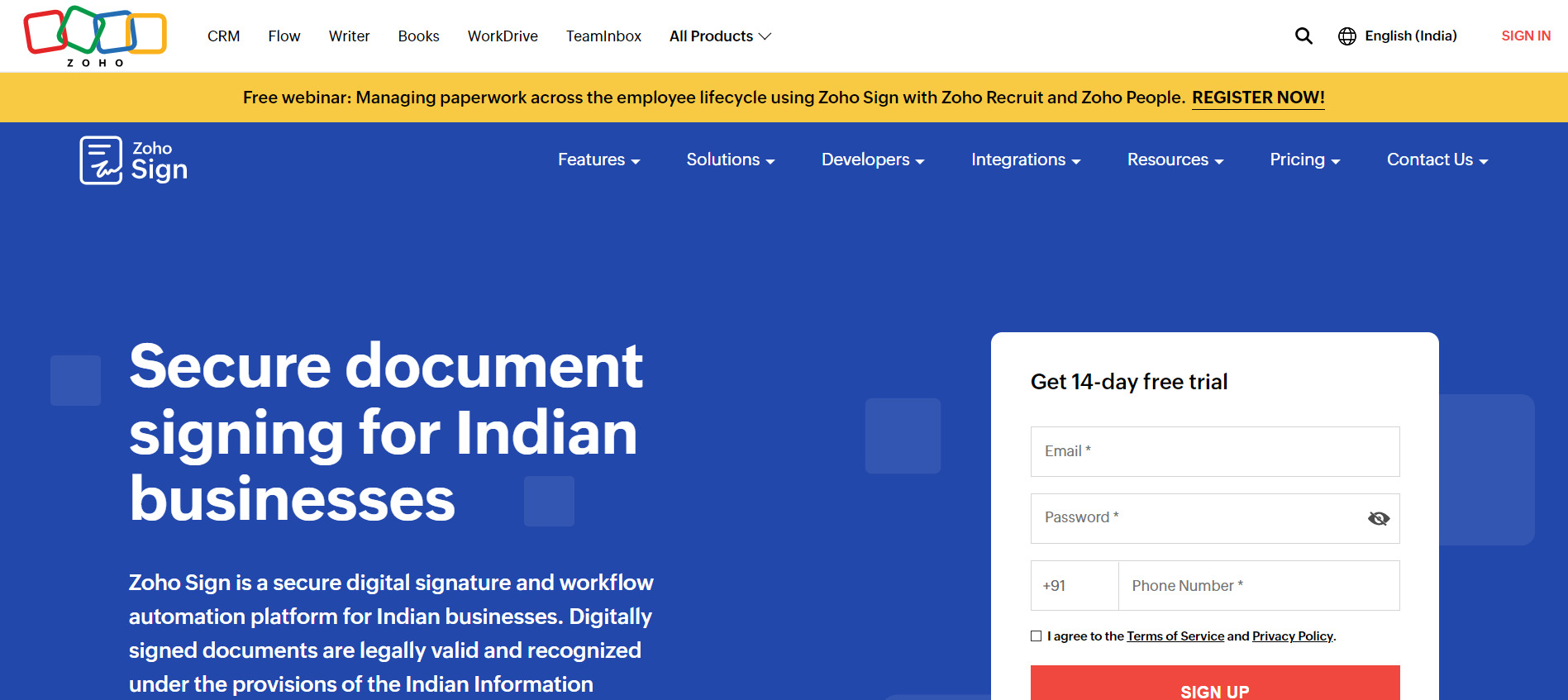This screenshot has width=1568, height=700.
Task: Open the search magnifier icon
Action: (1303, 36)
